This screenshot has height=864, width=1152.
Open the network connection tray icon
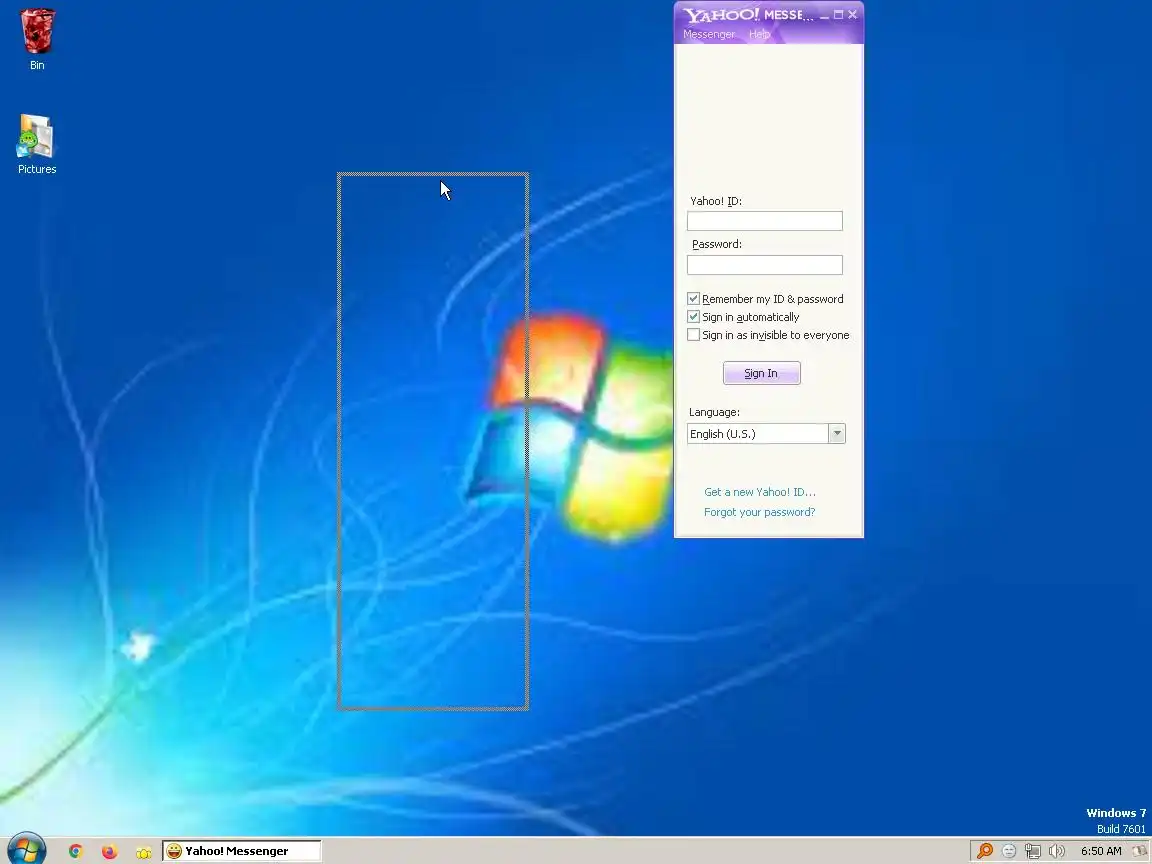coord(1032,851)
